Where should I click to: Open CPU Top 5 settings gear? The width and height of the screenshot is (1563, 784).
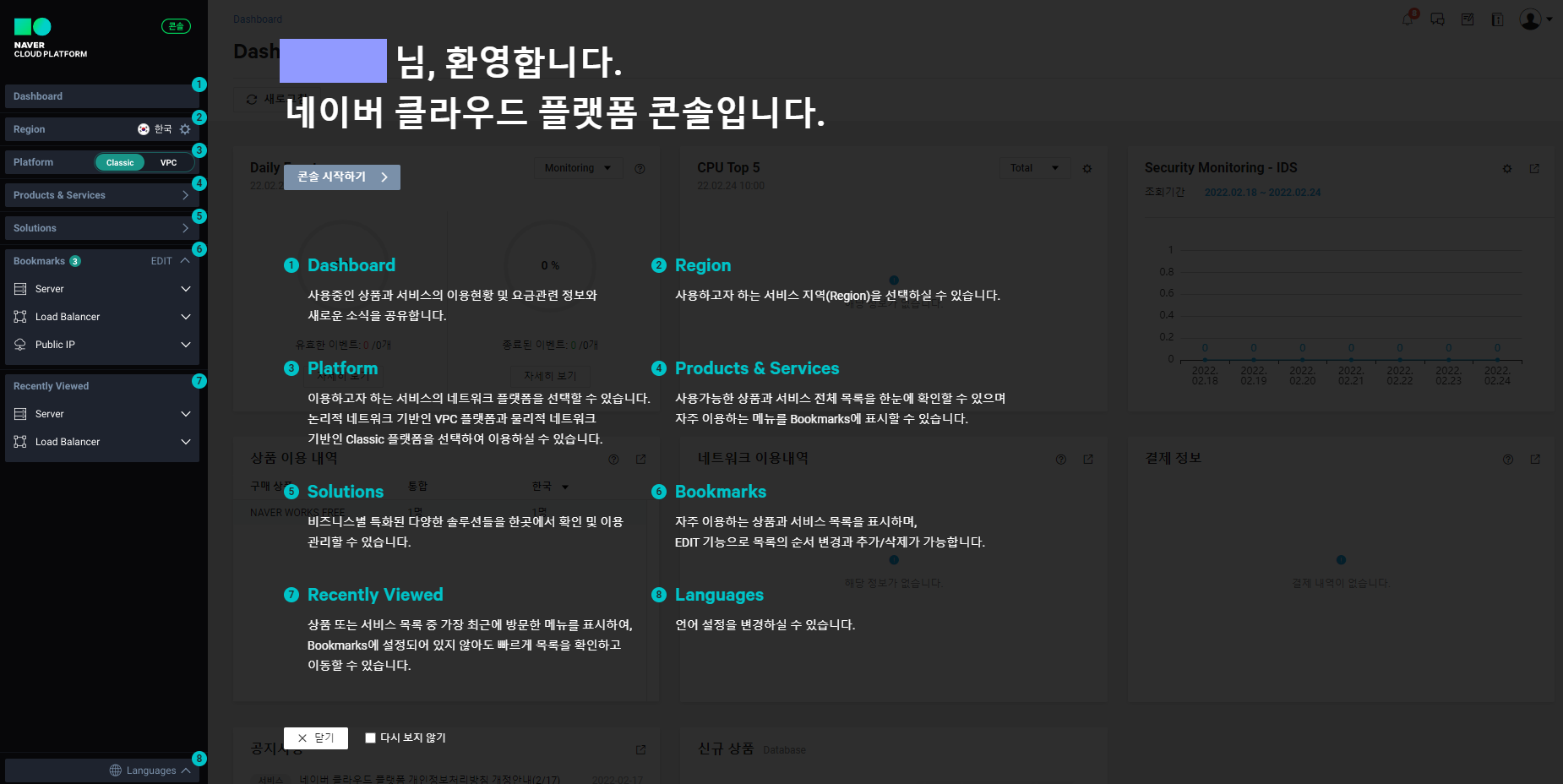1087,169
